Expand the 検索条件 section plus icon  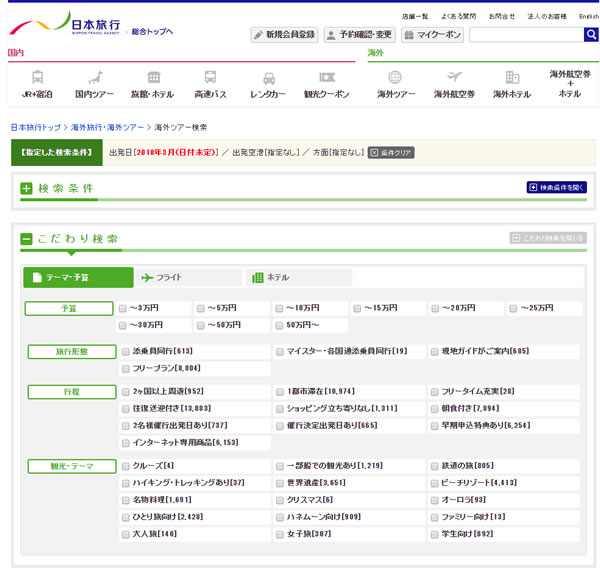point(26,188)
